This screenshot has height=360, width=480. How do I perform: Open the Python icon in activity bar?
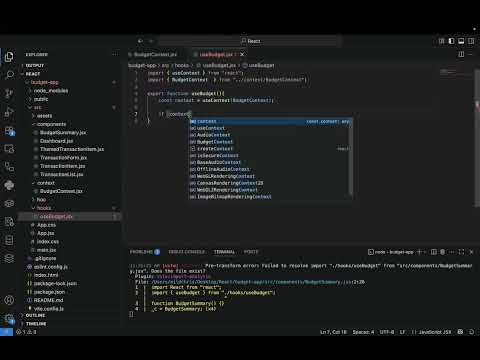(9, 185)
